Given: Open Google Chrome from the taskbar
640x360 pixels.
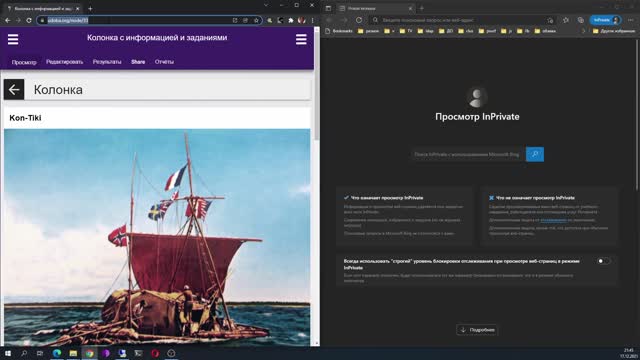Looking at the screenshot, I should coord(89,353).
